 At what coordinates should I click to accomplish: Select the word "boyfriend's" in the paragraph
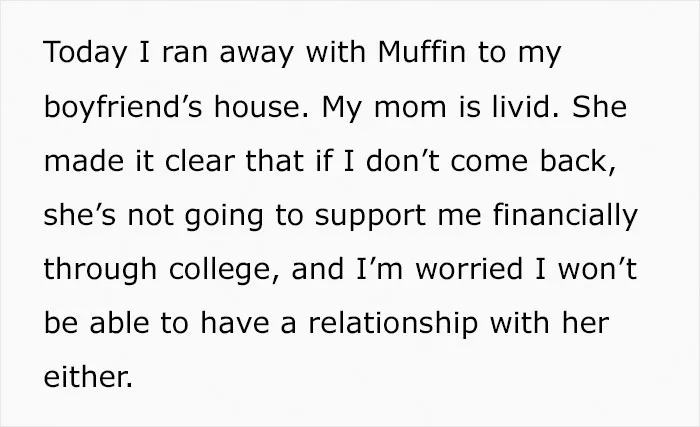123,107
